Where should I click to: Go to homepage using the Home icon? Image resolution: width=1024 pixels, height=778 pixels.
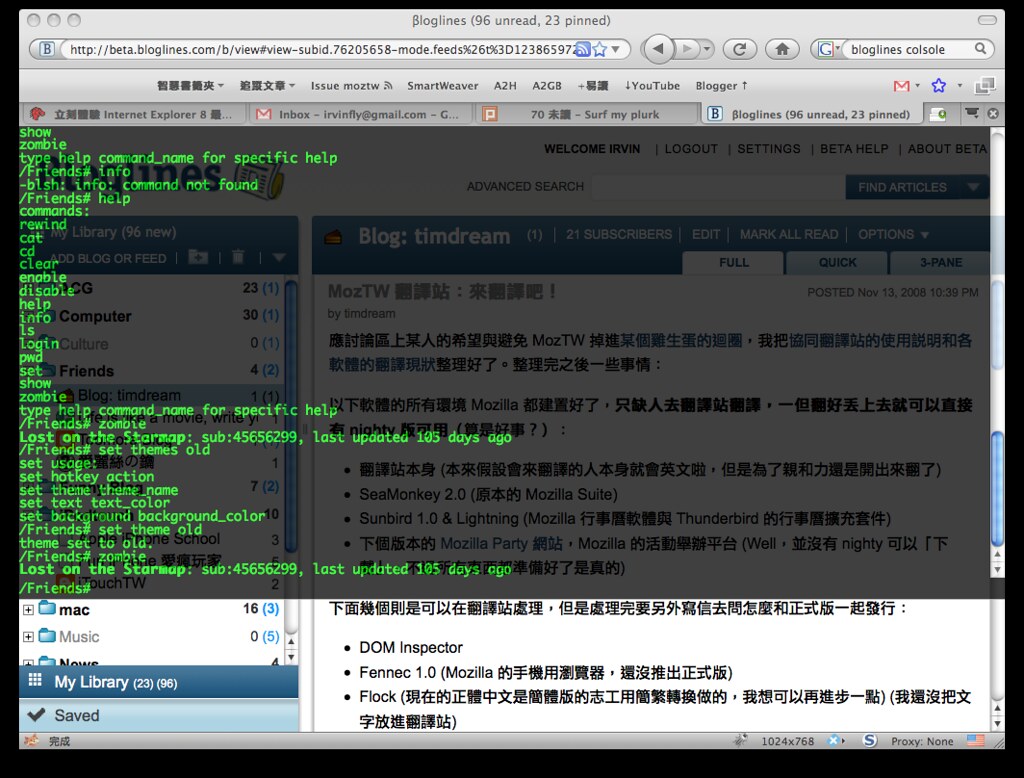[x=783, y=47]
